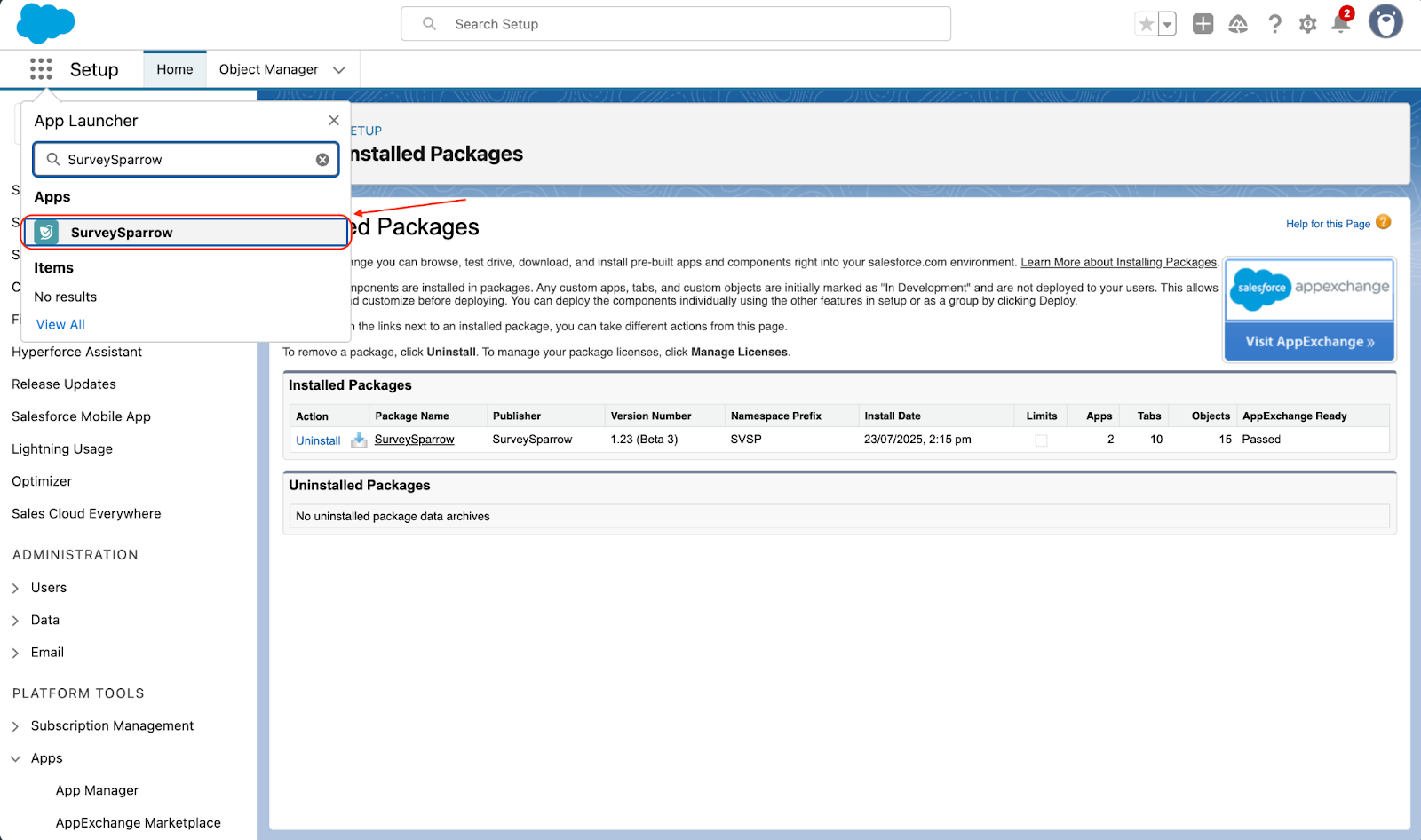Expand the Users section

[15, 588]
